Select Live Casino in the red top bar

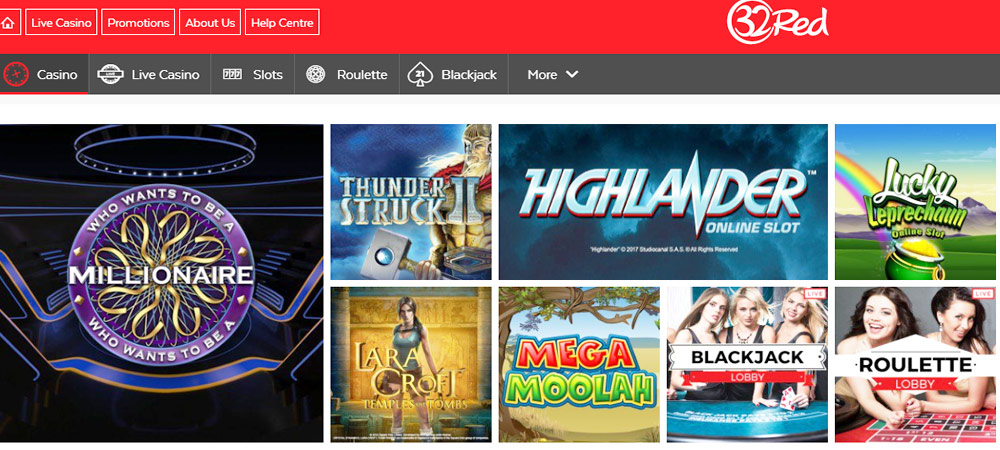point(61,23)
